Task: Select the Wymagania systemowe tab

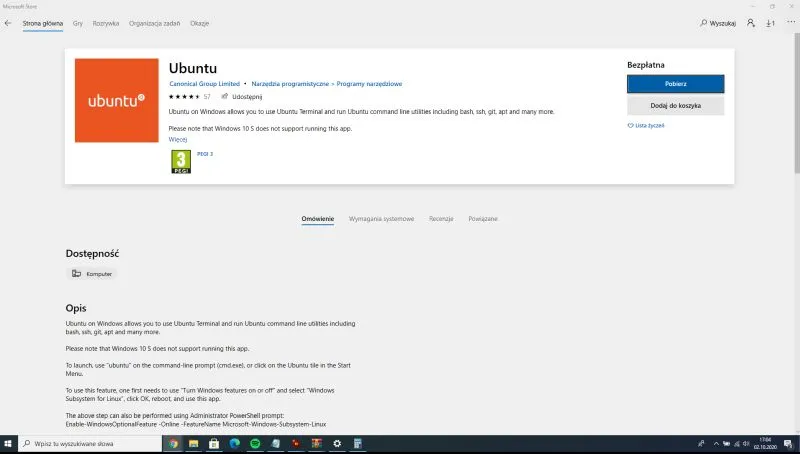Action: click(381, 219)
